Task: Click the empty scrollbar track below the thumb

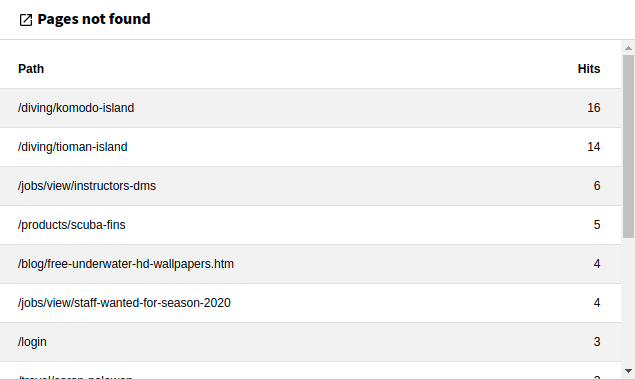Action: (628, 302)
